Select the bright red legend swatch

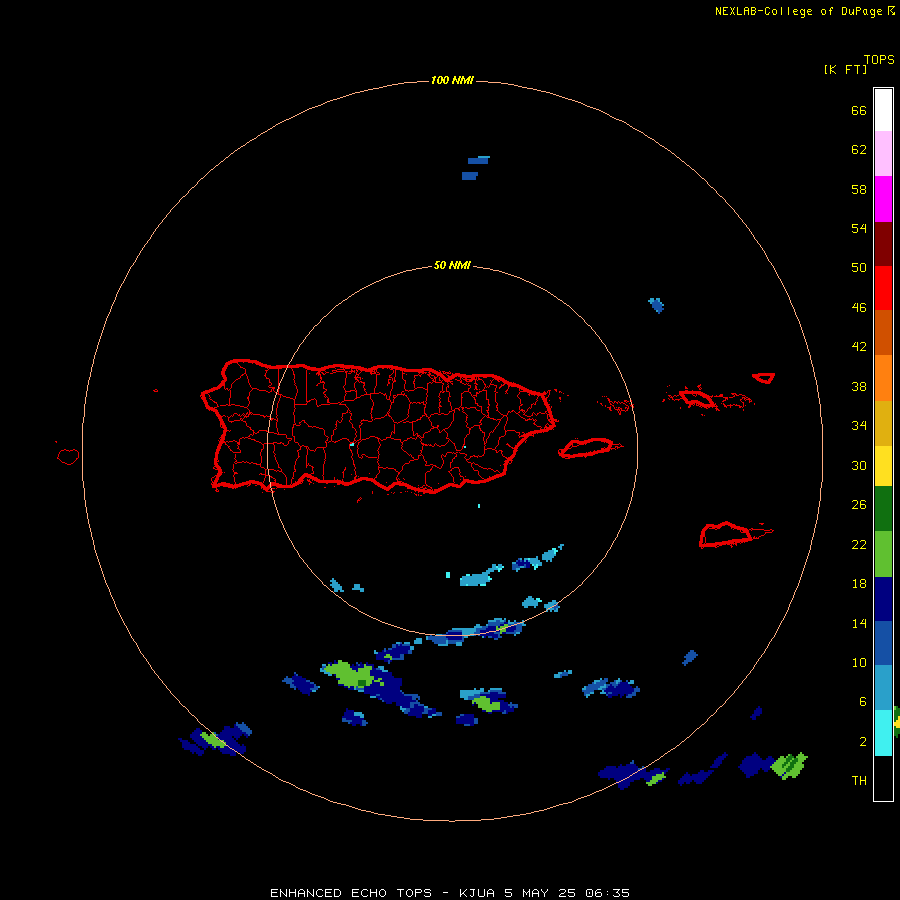[x=883, y=288]
